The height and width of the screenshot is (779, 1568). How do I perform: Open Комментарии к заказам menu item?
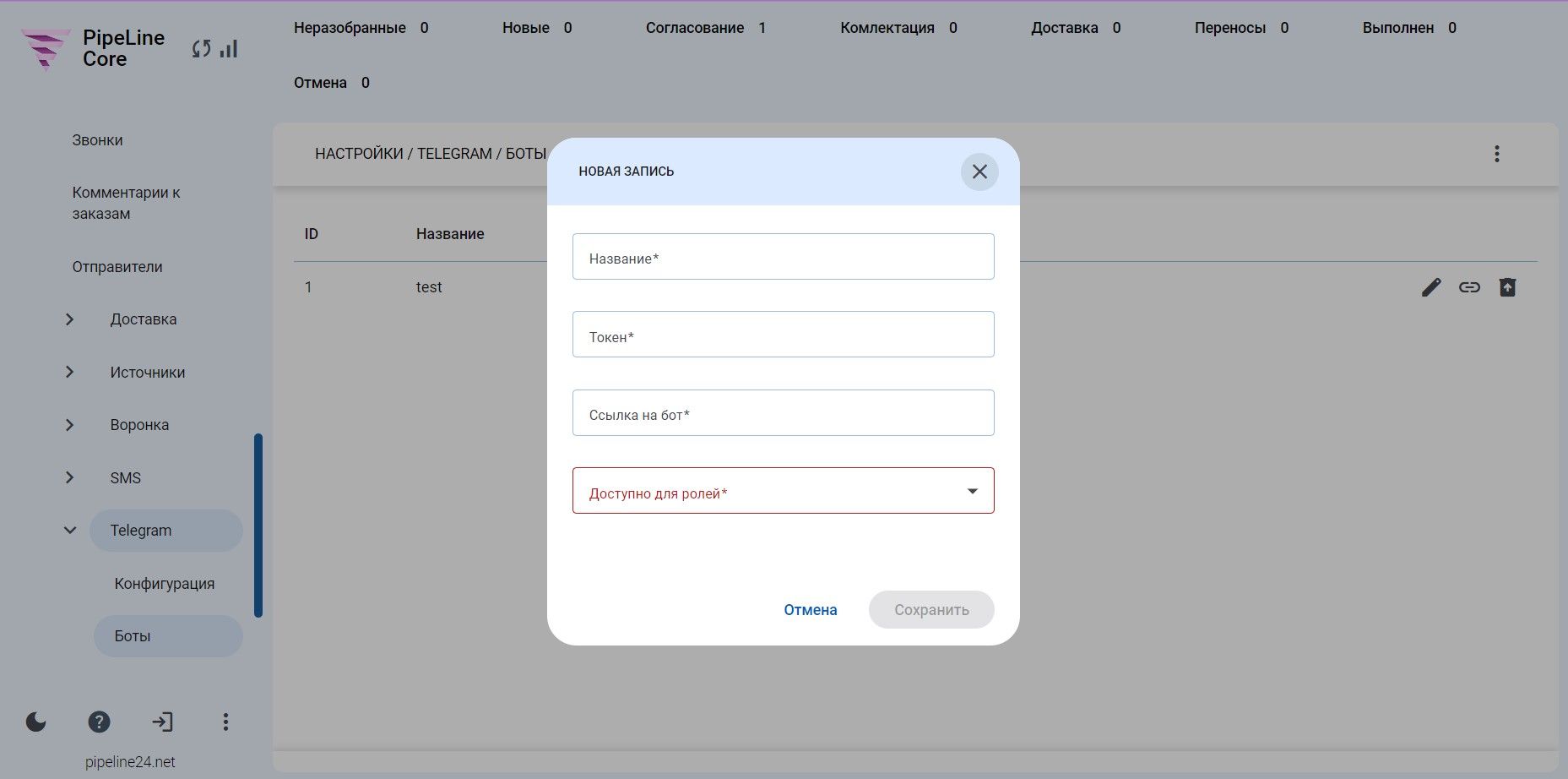tap(126, 203)
